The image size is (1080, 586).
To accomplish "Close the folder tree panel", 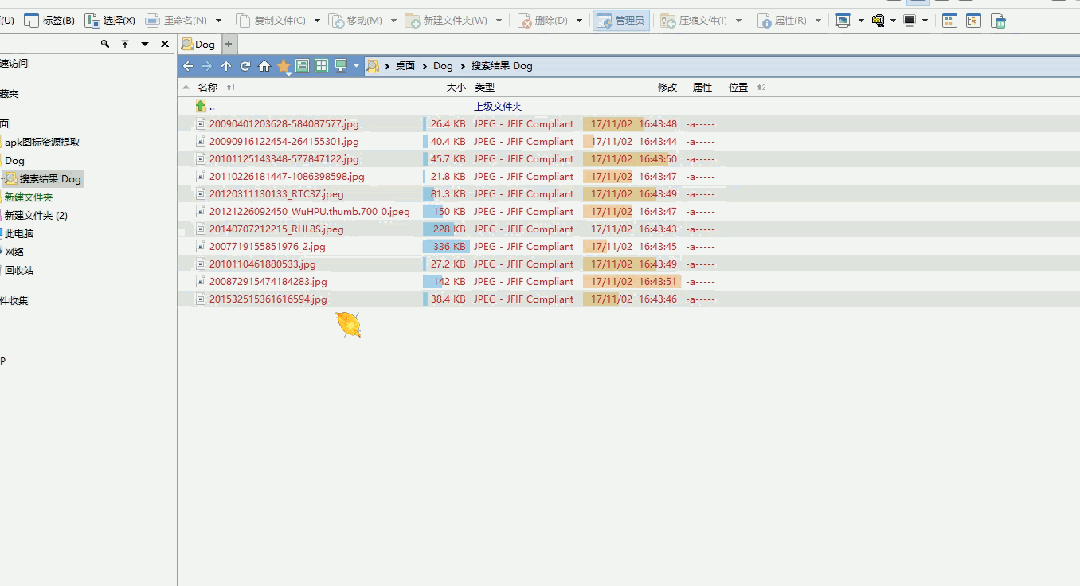I will (x=165, y=44).
